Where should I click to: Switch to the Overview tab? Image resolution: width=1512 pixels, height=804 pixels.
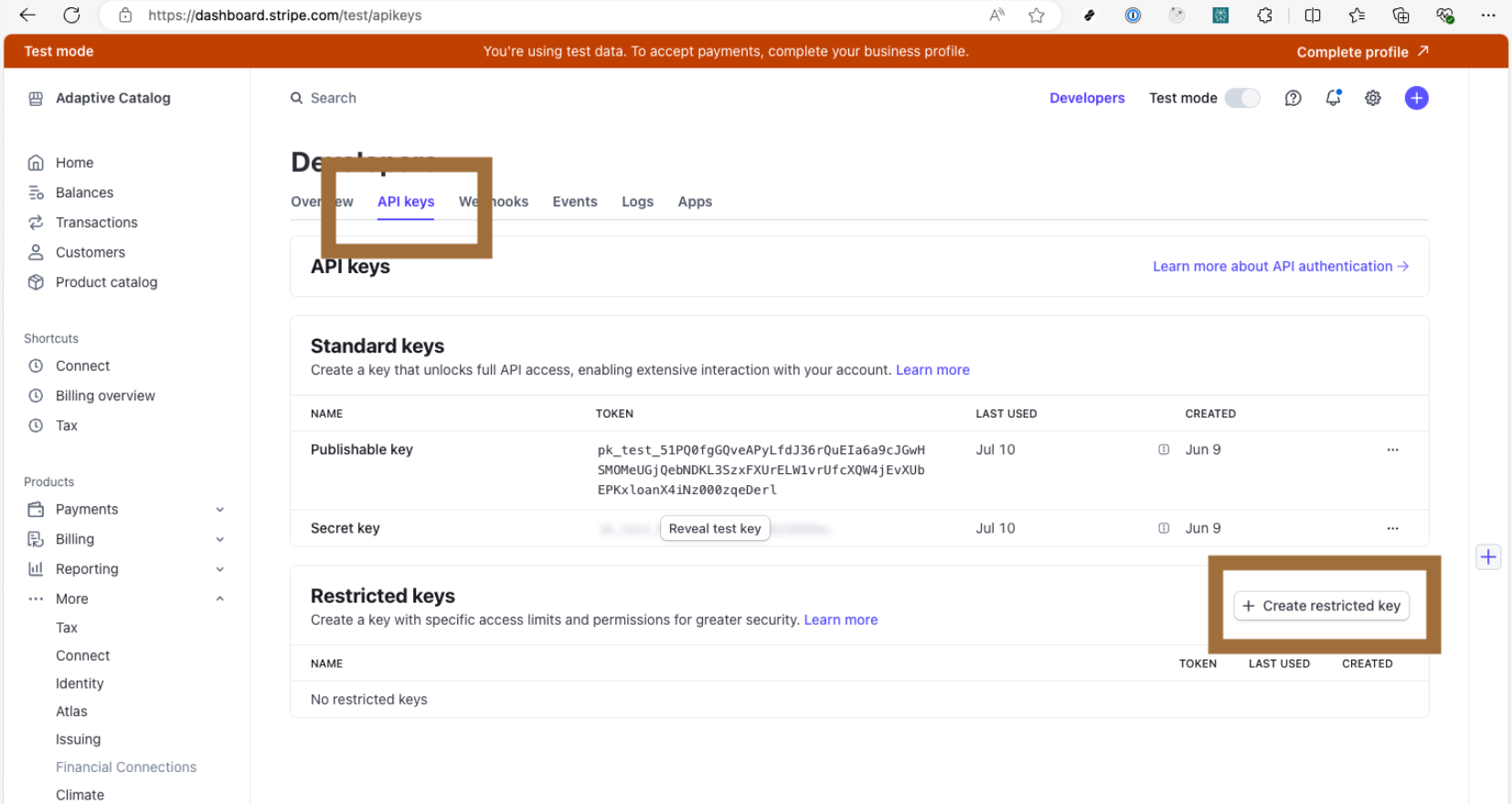tap(322, 202)
